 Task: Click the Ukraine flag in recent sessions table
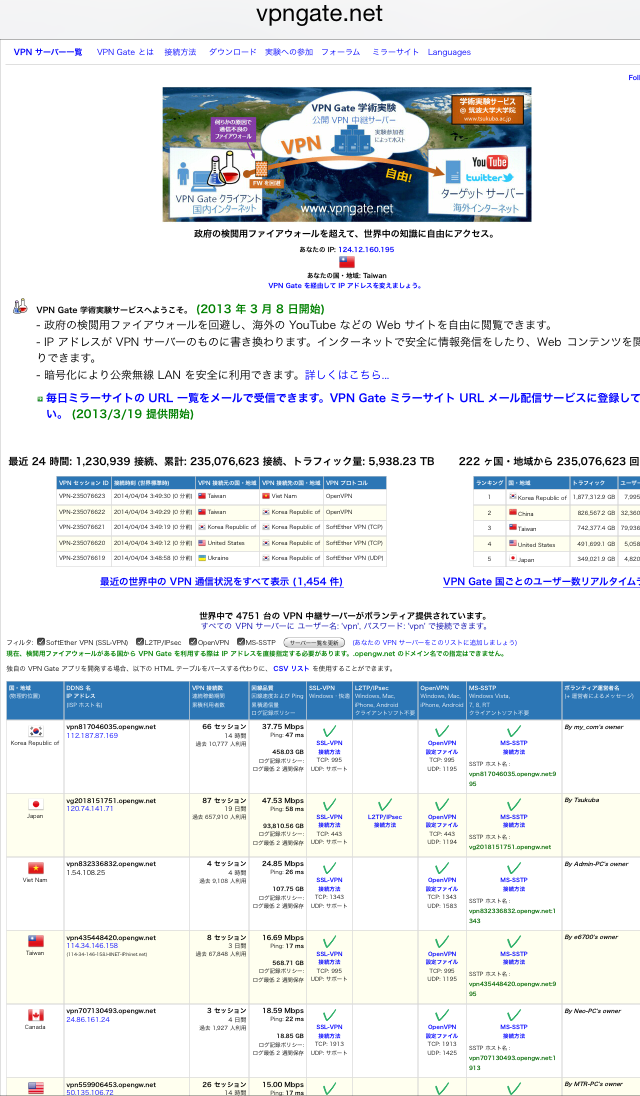coord(203,558)
